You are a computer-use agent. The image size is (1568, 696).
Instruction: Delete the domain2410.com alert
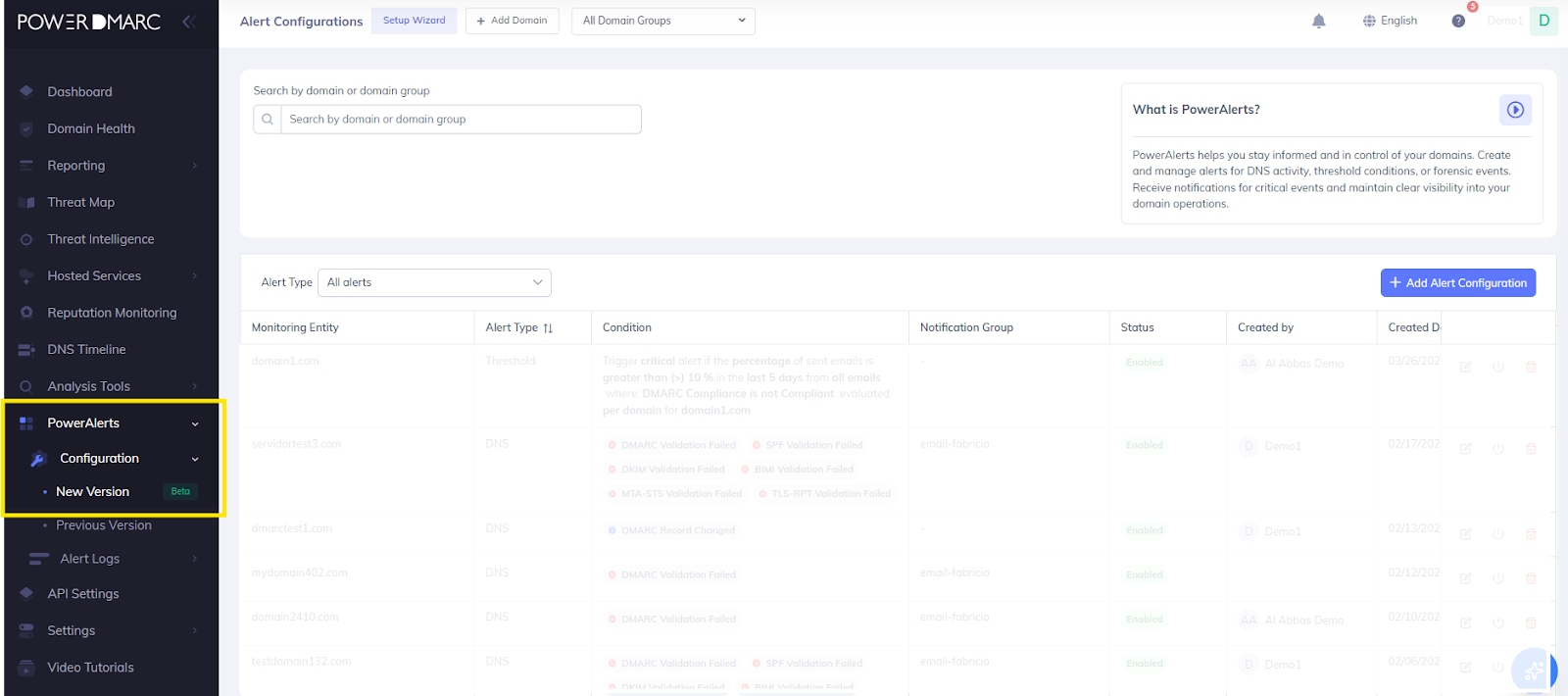(1531, 622)
